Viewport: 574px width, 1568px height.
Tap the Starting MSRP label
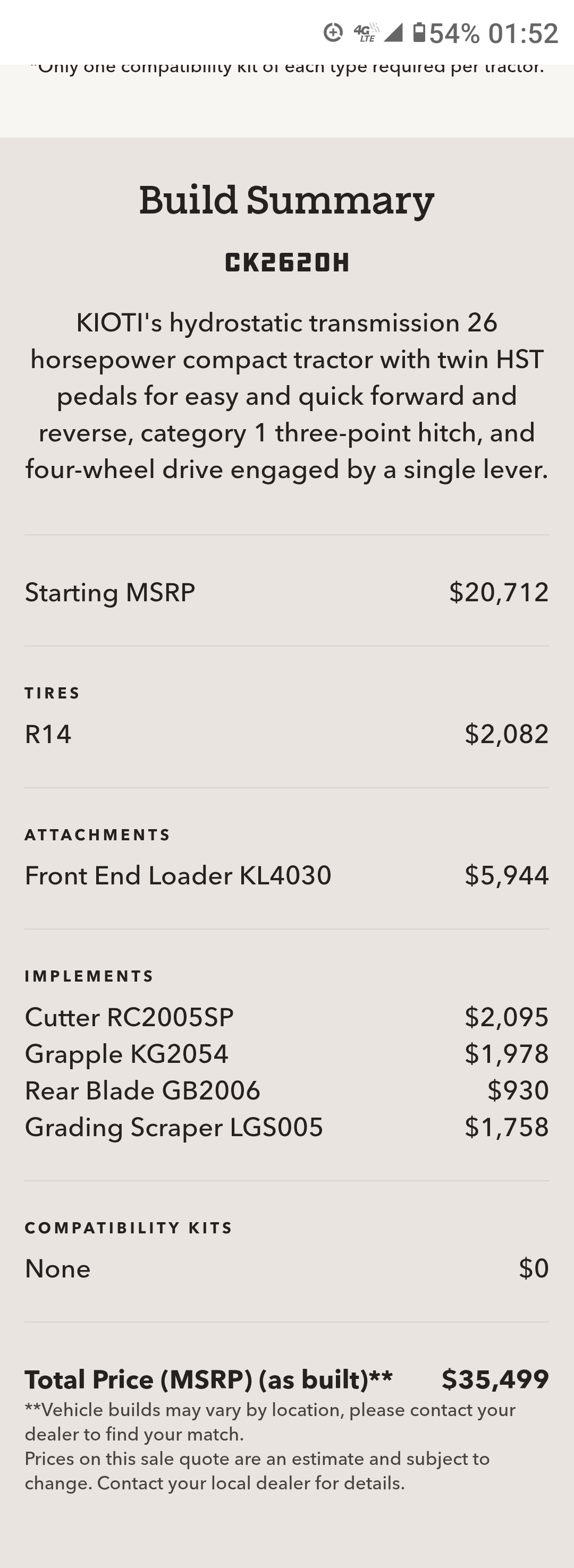click(109, 592)
